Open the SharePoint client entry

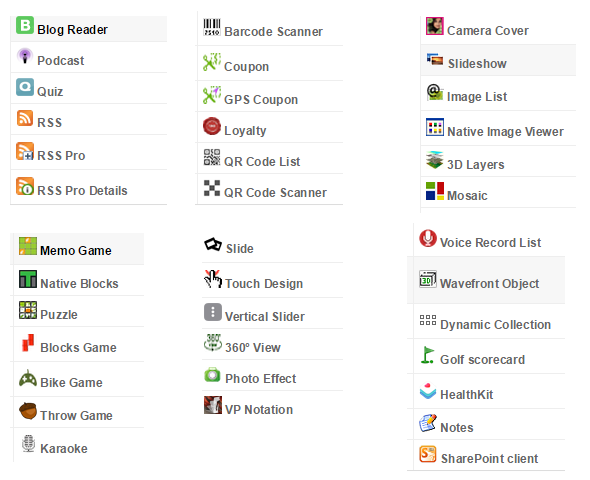(486, 455)
